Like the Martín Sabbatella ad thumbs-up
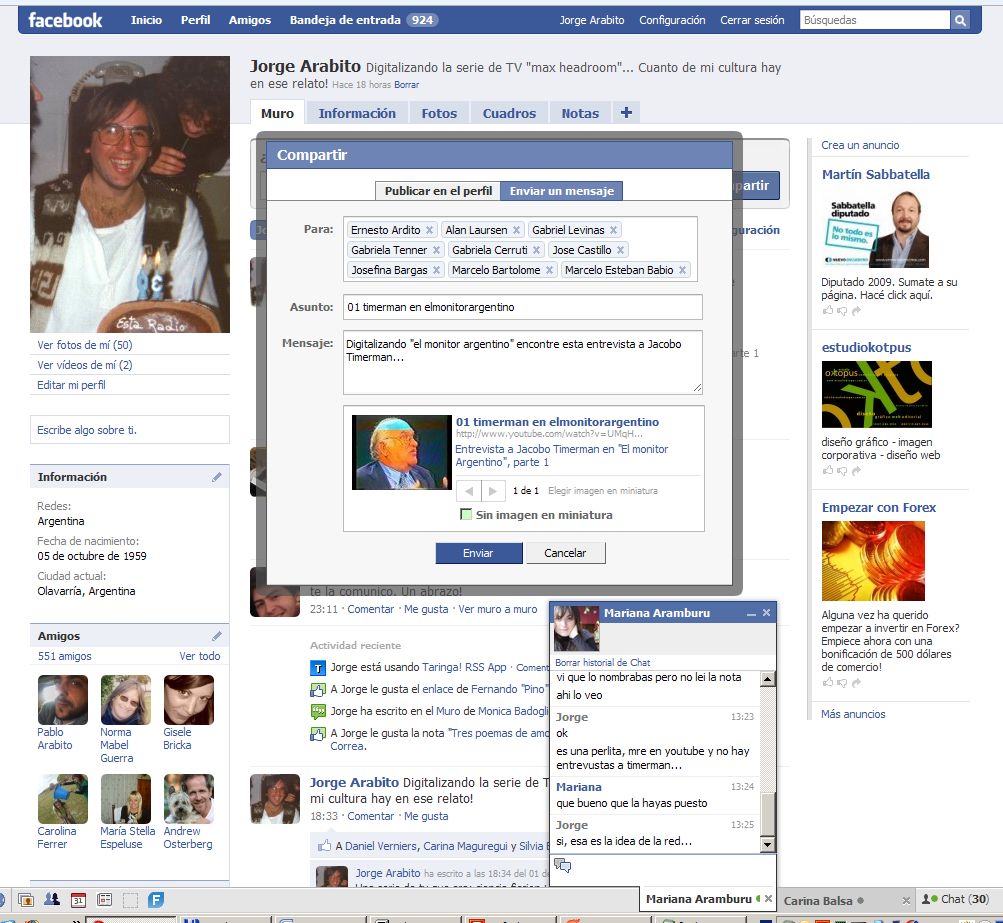Viewport: 1003px width, 923px height. click(828, 311)
